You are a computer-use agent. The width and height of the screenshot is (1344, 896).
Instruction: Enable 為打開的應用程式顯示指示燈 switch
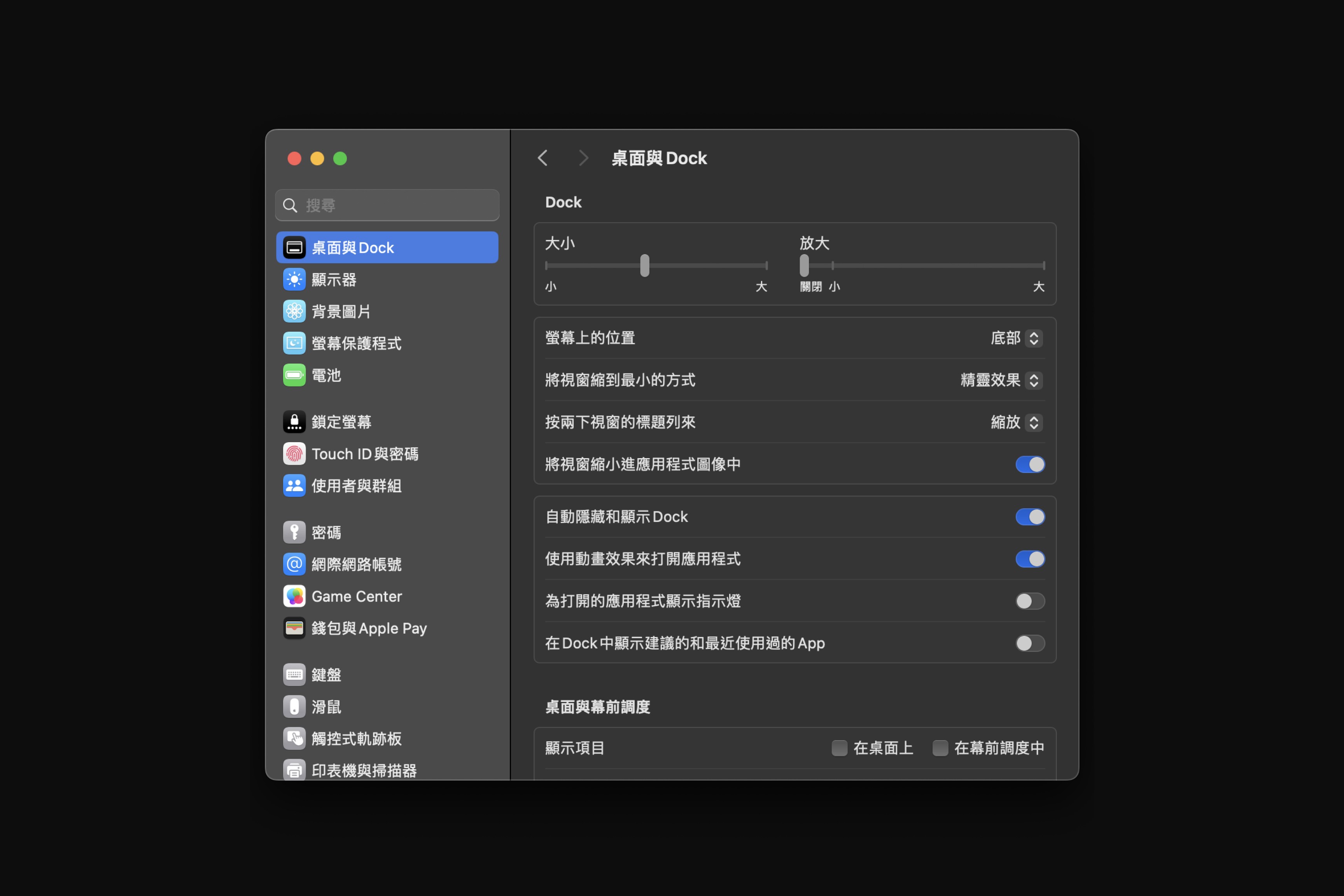tap(1030, 601)
